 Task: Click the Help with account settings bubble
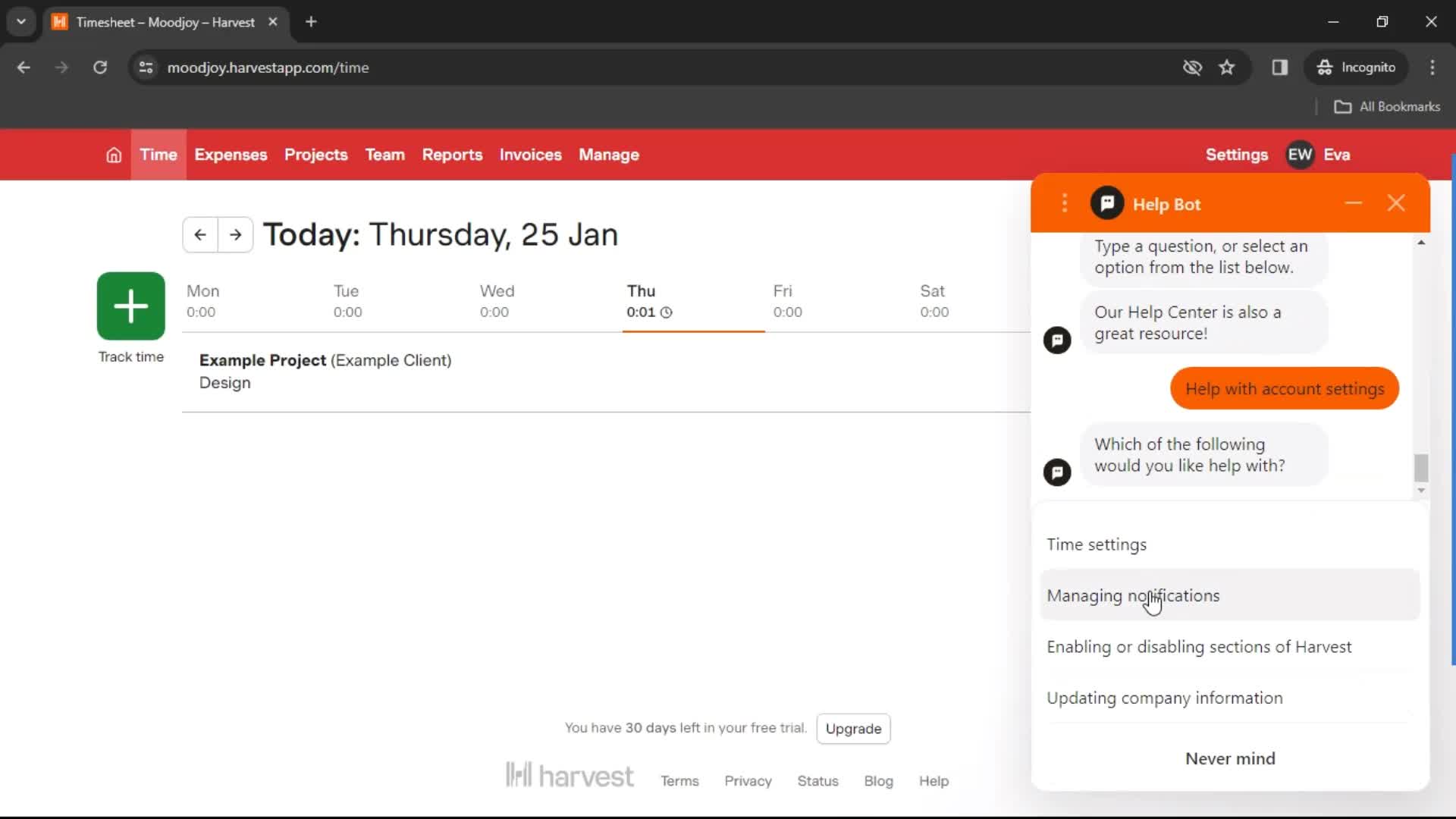[1284, 389]
